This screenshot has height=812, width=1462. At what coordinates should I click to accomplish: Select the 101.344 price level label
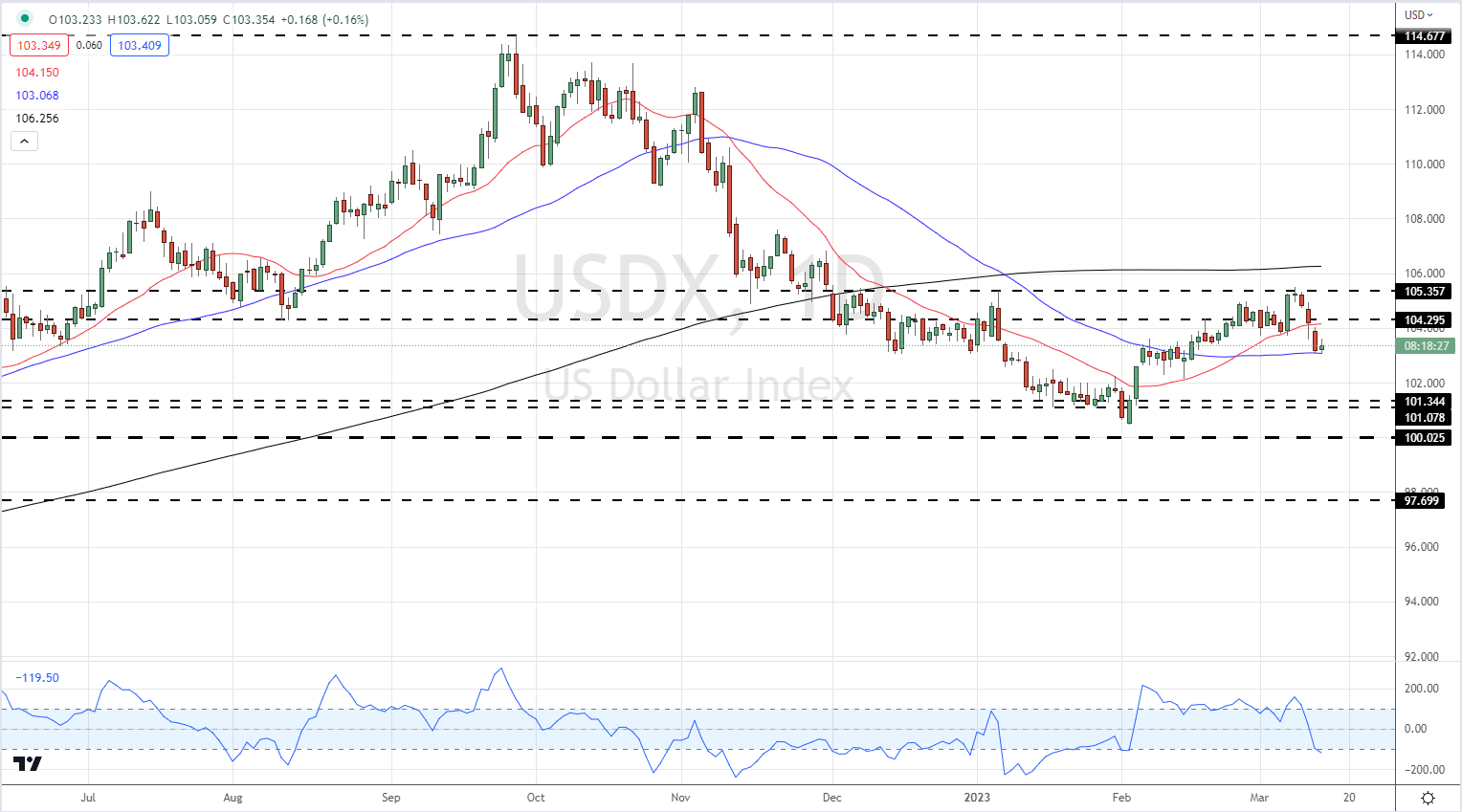pyautogui.click(x=1425, y=402)
